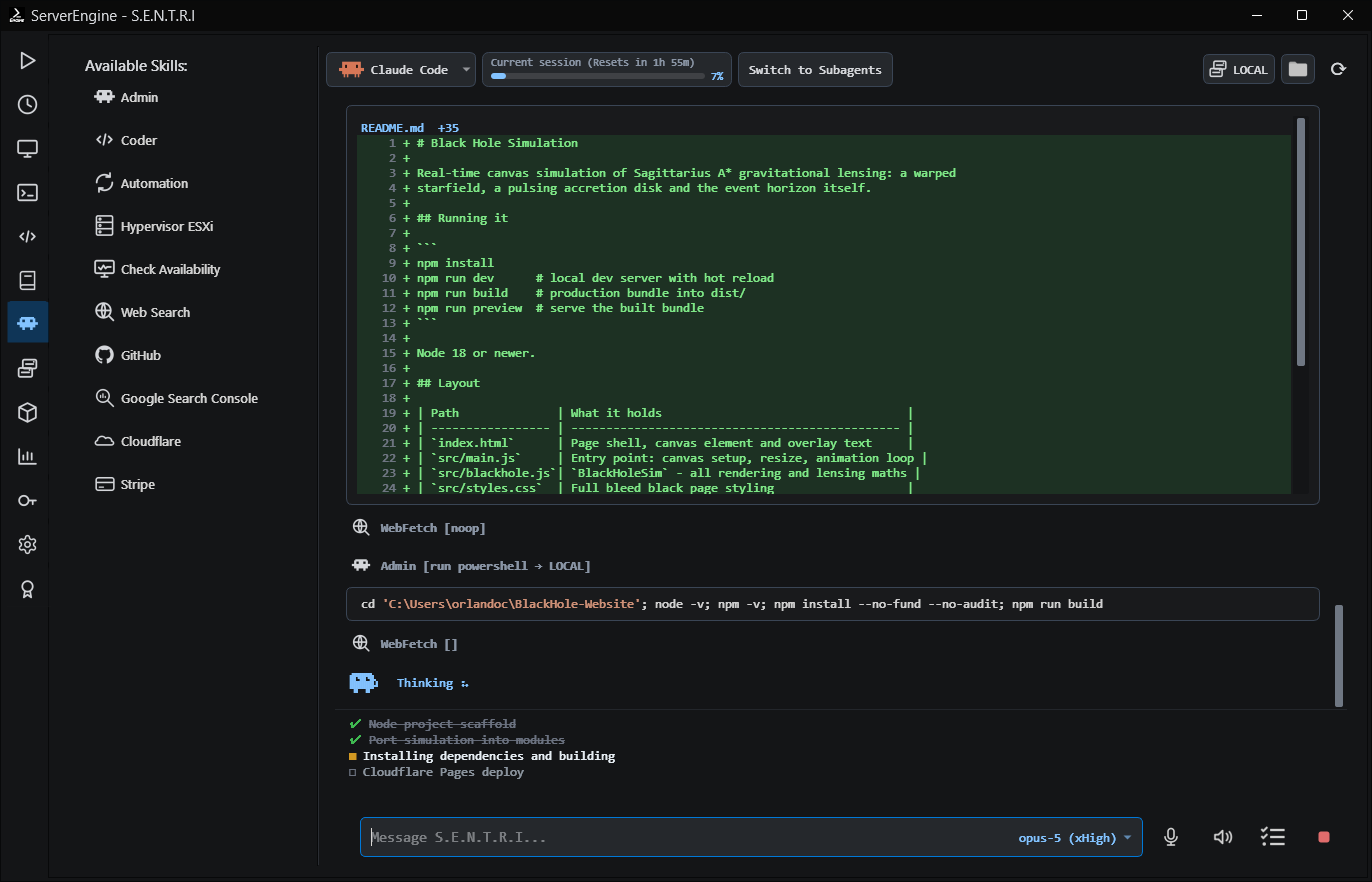The height and width of the screenshot is (882, 1372).
Task: Click the WebFetch [] entry
Action: 404,644
